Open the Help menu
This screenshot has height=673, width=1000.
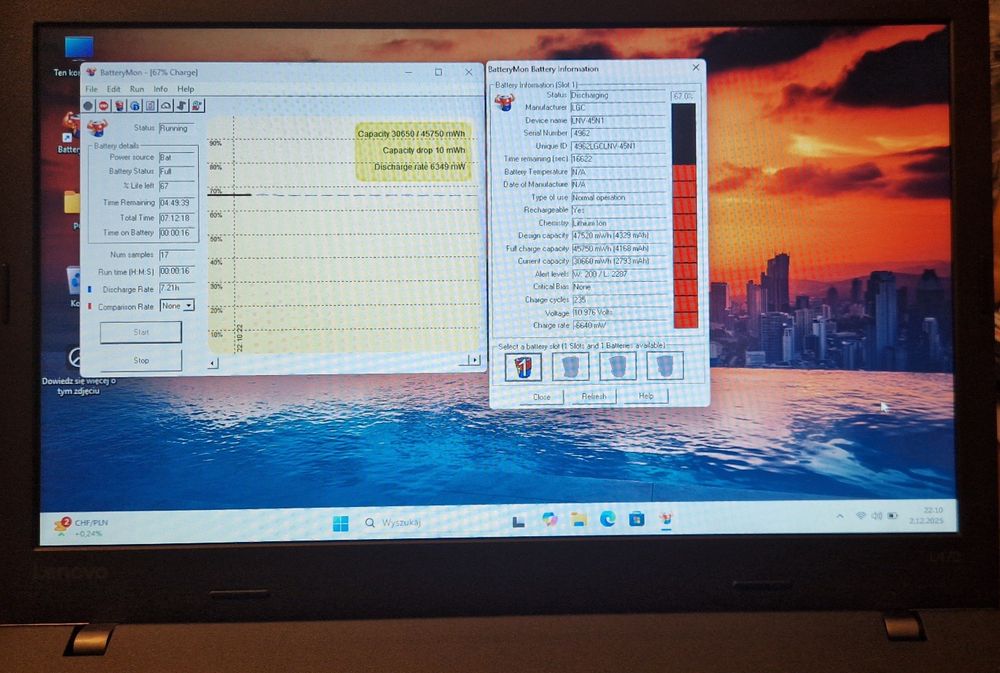[x=186, y=89]
